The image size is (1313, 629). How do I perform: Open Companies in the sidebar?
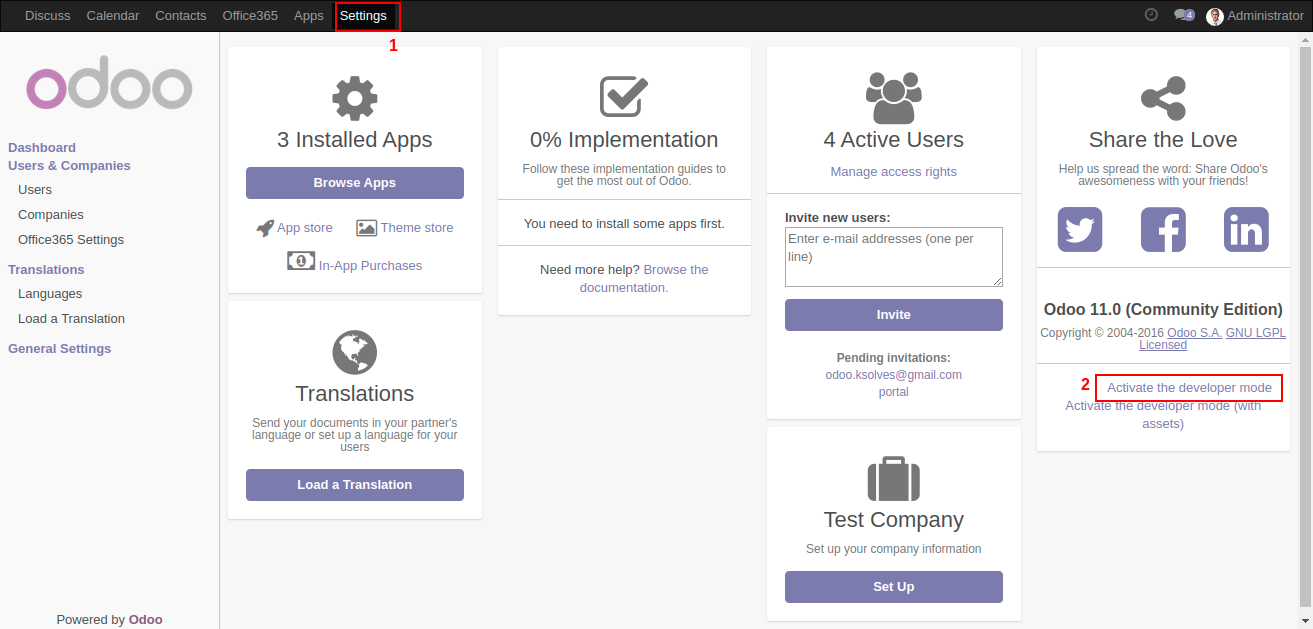(x=51, y=214)
